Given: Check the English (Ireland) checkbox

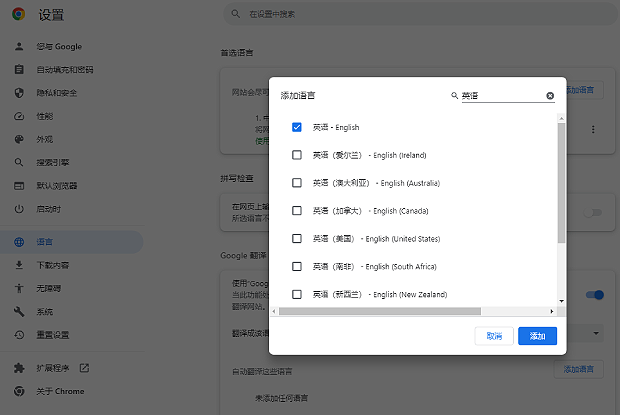Looking at the screenshot, I should click(x=297, y=155).
